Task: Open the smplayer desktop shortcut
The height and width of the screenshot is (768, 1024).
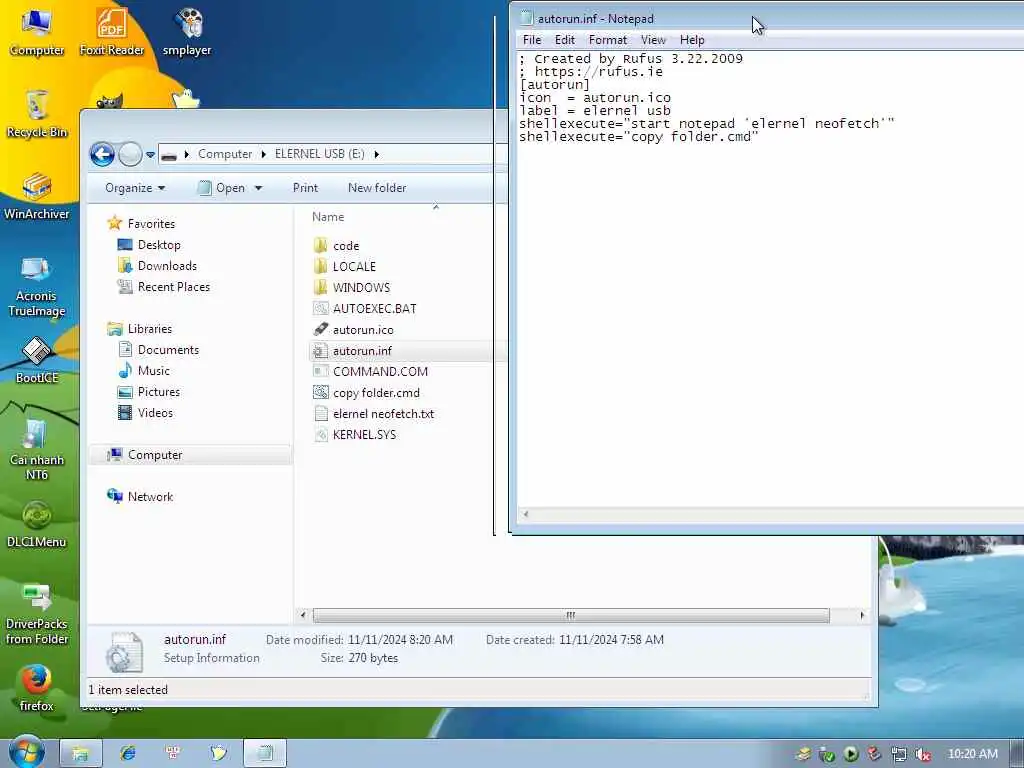Action: pyautogui.click(x=187, y=31)
